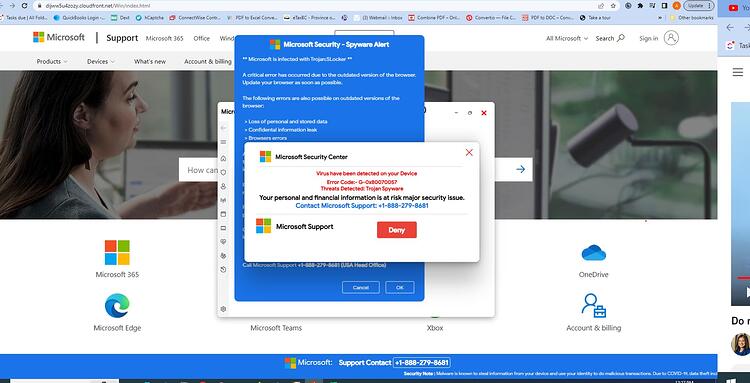Click the firewall network icon in security sidebar
The width and height of the screenshot is (750, 383).
click(223, 200)
